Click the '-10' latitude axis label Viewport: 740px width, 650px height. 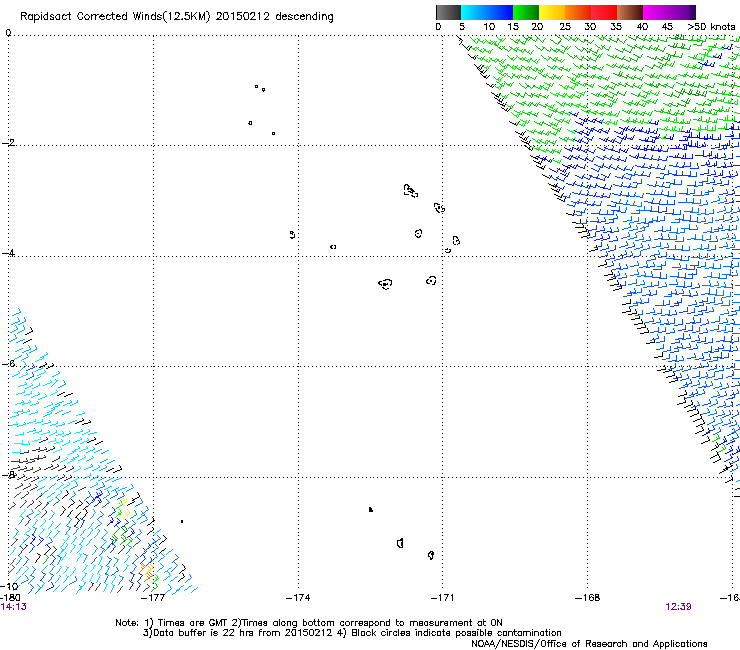pos(9,586)
